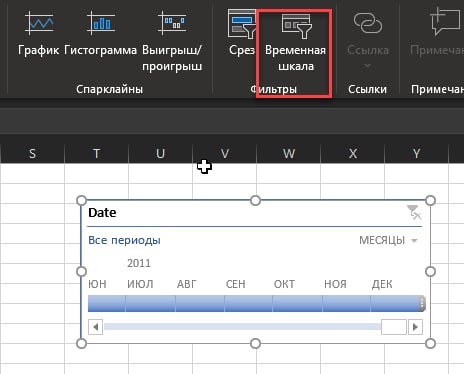Screen dimensions: 464x374
Task: Select the НОЯ month segment in timeline
Action: coord(347,303)
